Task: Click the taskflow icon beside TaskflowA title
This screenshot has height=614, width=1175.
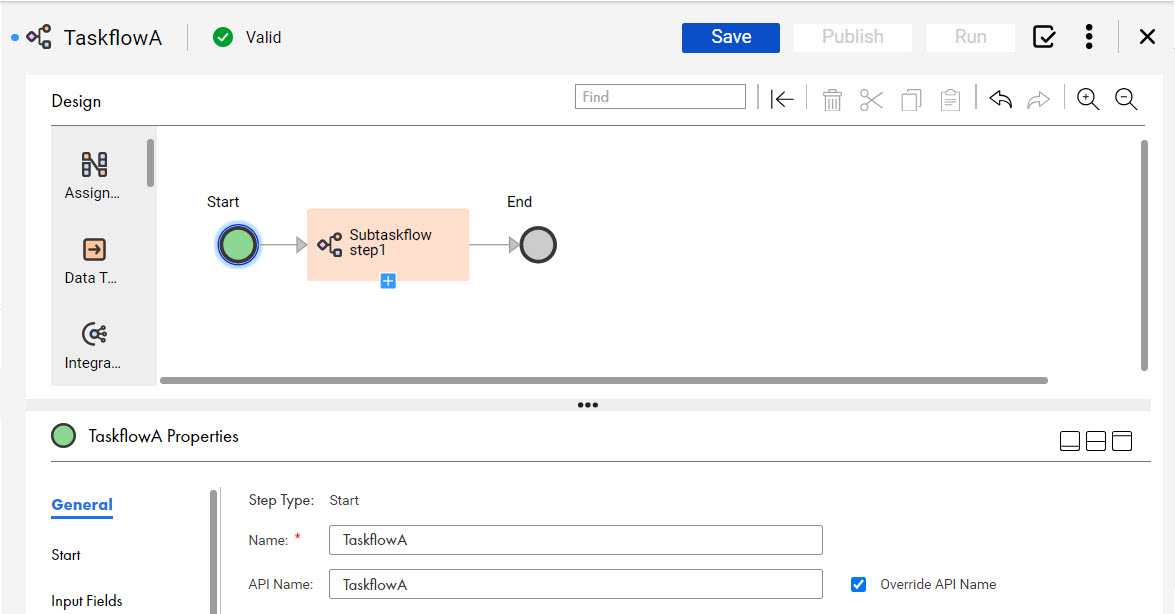Action: point(39,37)
